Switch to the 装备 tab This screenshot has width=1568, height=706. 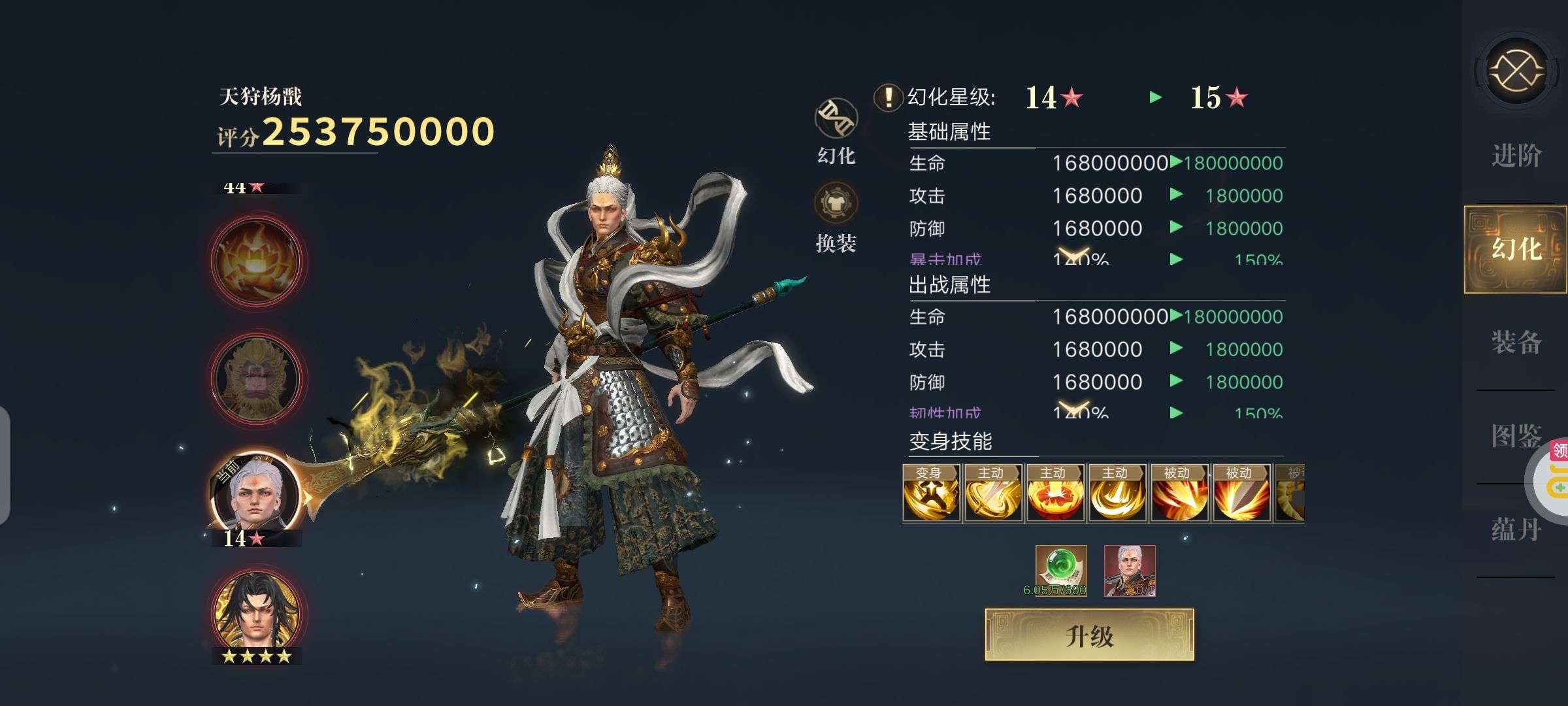tap(1516, 342)
